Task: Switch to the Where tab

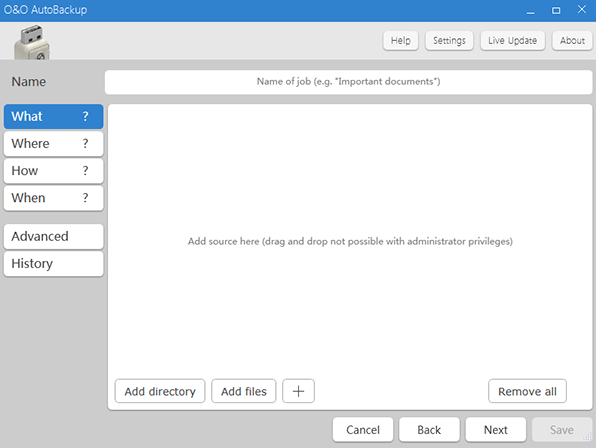Action: coord(54,144)
